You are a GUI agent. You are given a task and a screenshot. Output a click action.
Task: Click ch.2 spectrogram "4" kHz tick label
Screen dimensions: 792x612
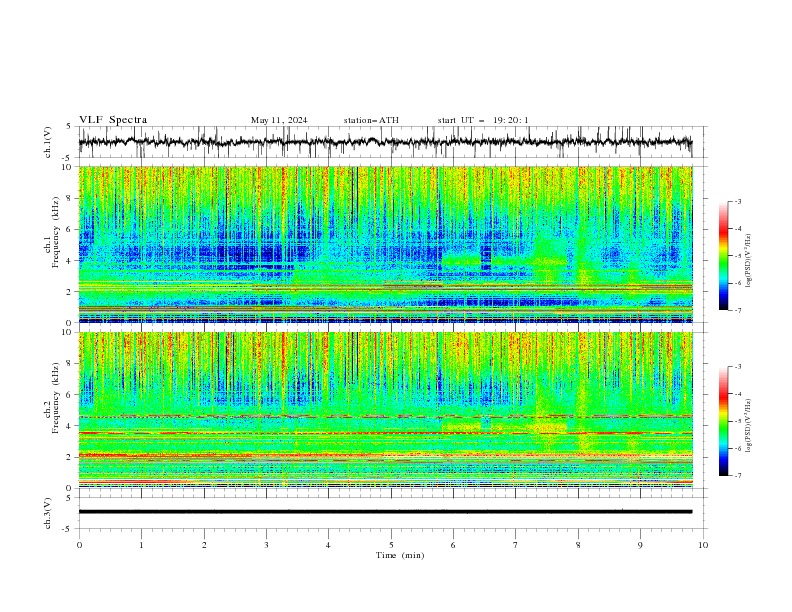[x=70, y=426]
